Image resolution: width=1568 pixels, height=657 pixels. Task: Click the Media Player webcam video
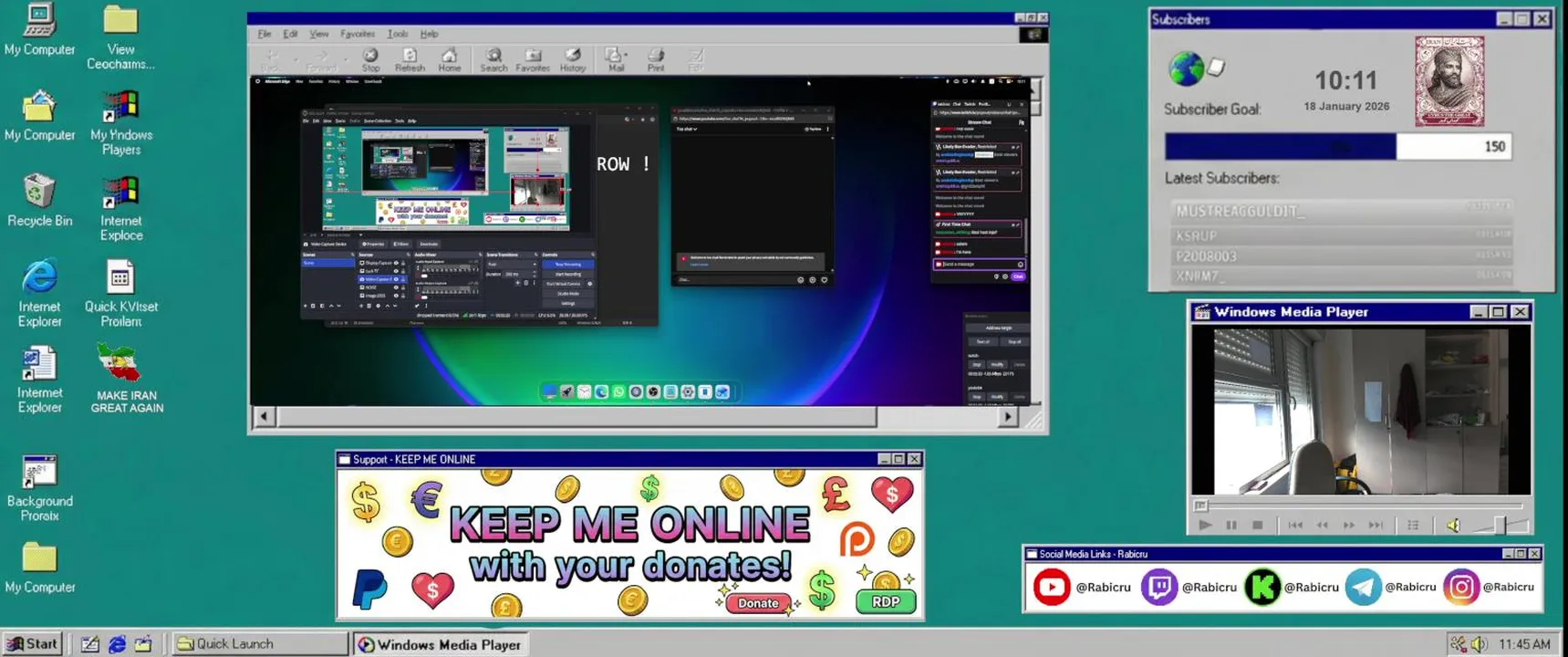click(x=1360, y=411)
